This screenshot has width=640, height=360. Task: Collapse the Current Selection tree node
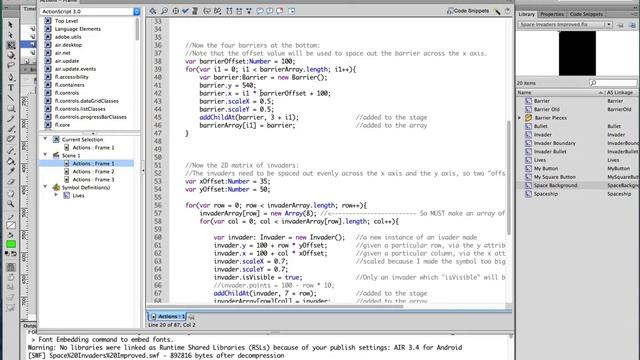pos(45,139)
